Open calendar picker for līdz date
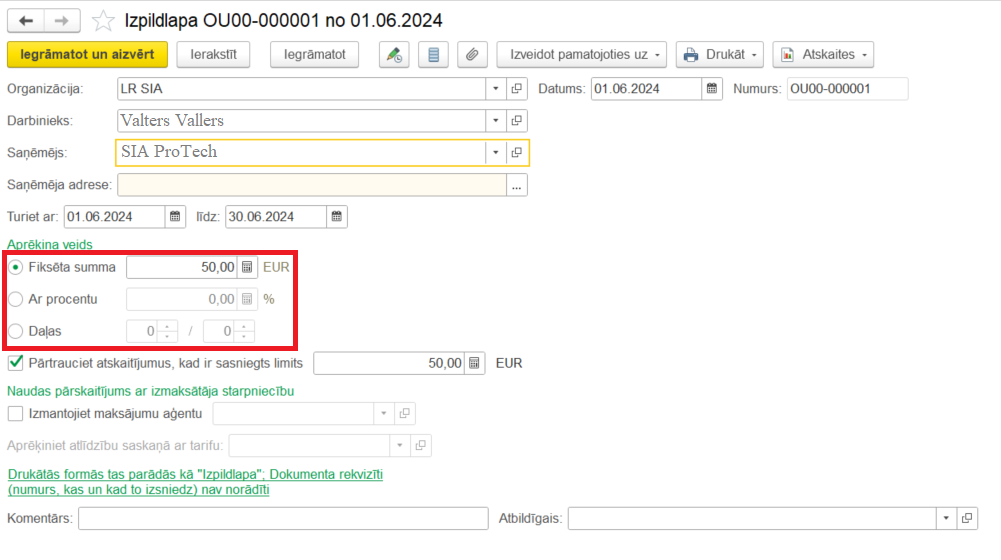 pos(336,216)
